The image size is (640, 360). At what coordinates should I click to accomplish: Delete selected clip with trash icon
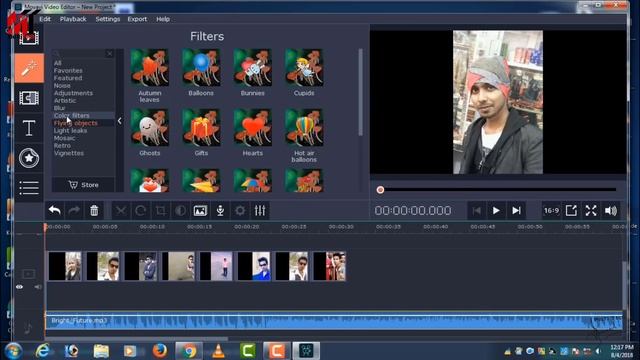pos(94,211)
